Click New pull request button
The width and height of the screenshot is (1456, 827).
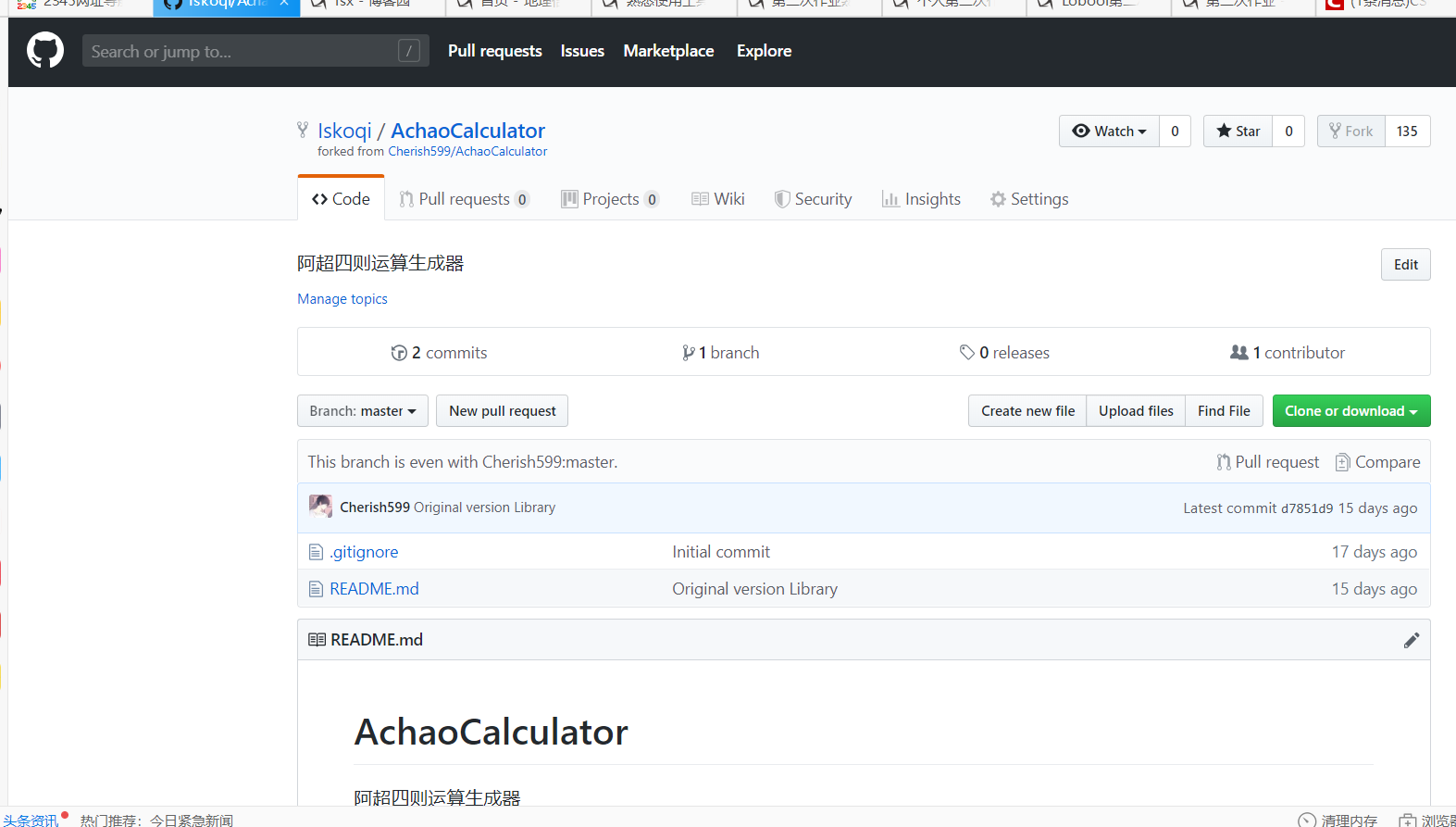[x=503, y=411]
